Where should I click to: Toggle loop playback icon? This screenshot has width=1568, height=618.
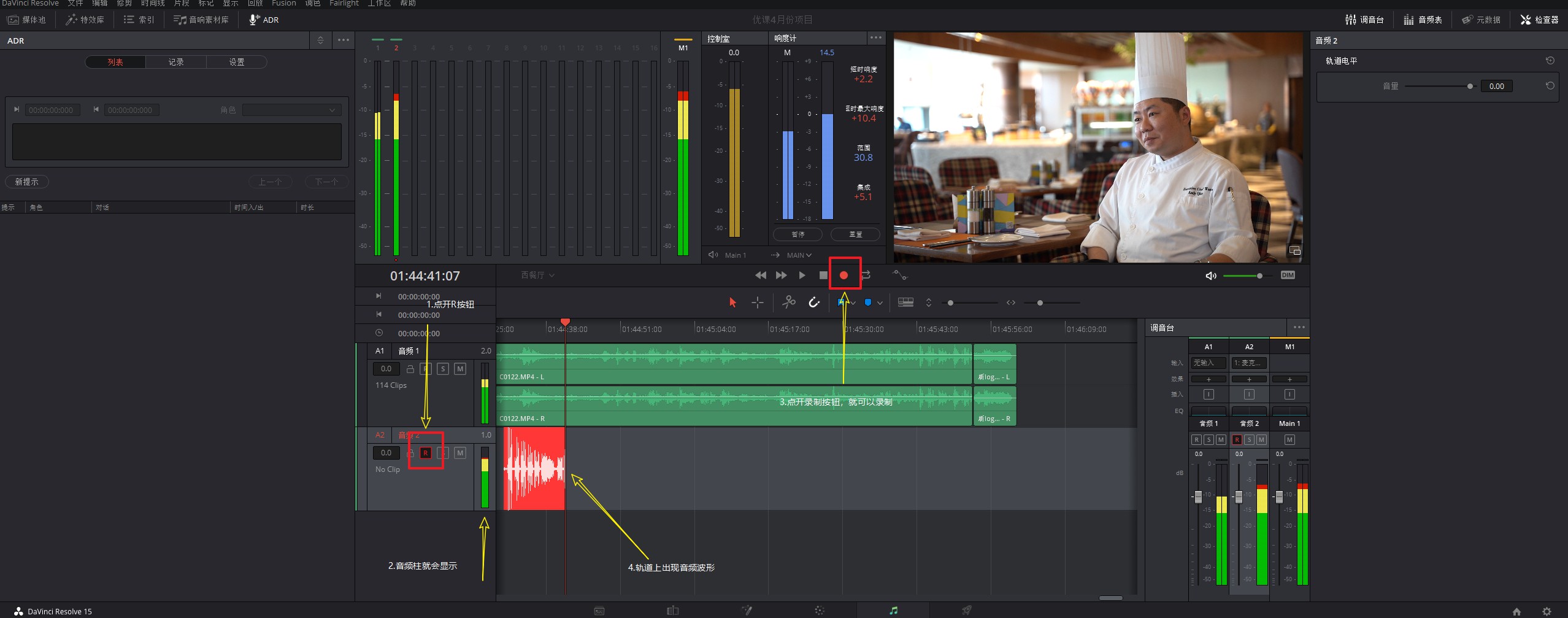pyautogui.click(x=866, y=276)
